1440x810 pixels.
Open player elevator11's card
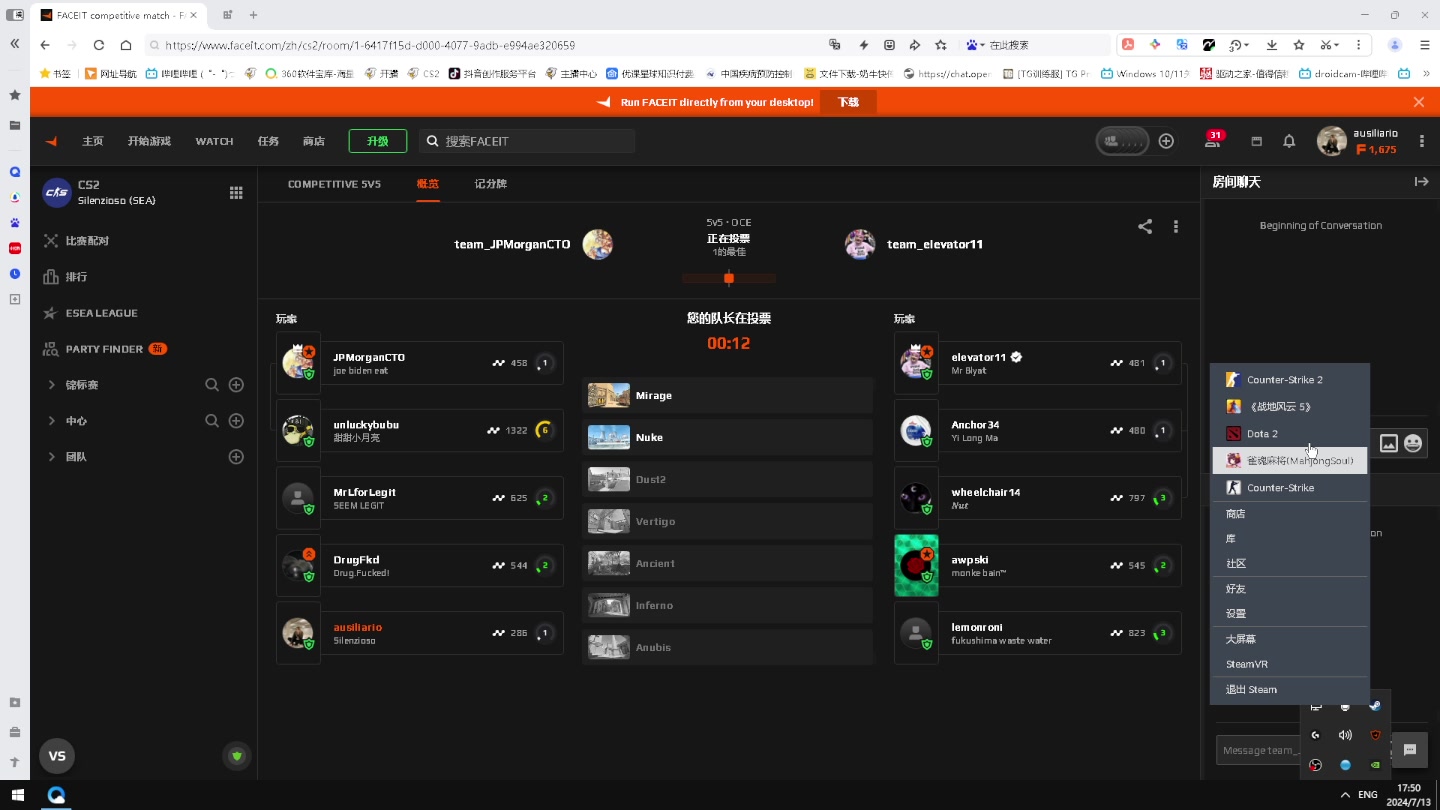point(1038,363)
